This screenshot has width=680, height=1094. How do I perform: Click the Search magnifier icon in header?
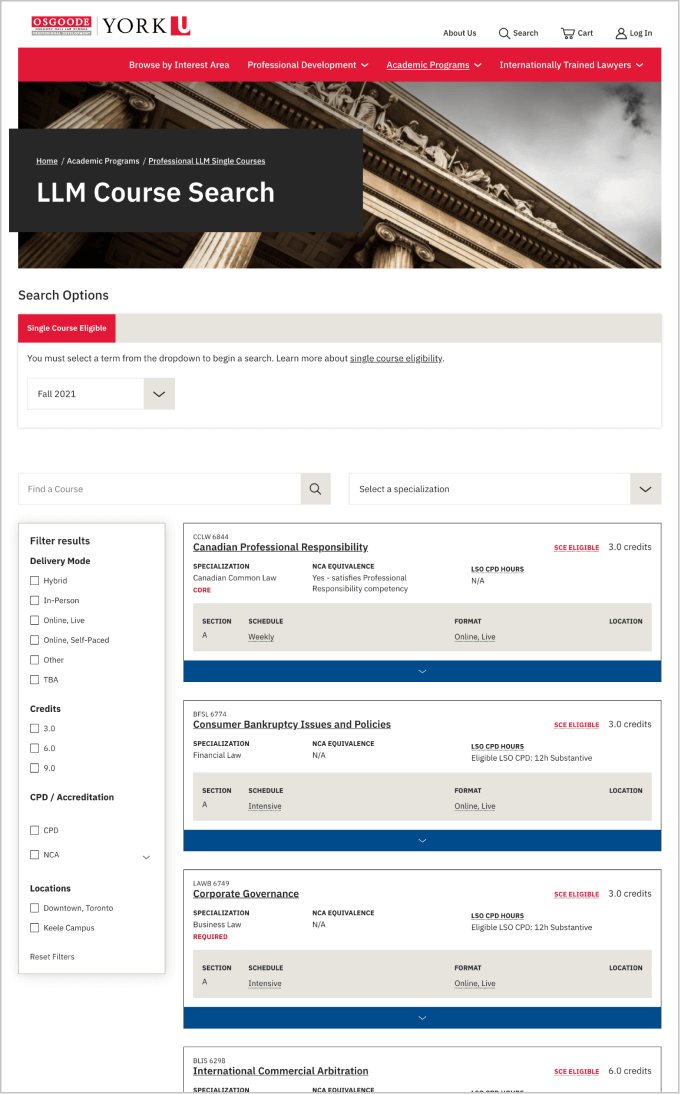[x=504, y=33]
